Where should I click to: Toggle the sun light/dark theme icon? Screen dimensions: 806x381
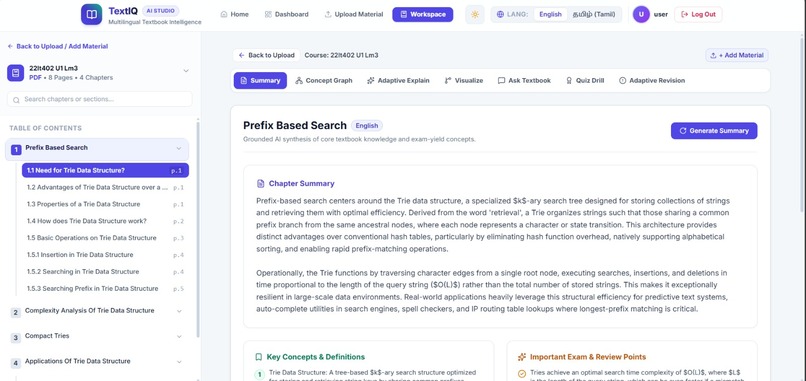click(x=474, y=14)
